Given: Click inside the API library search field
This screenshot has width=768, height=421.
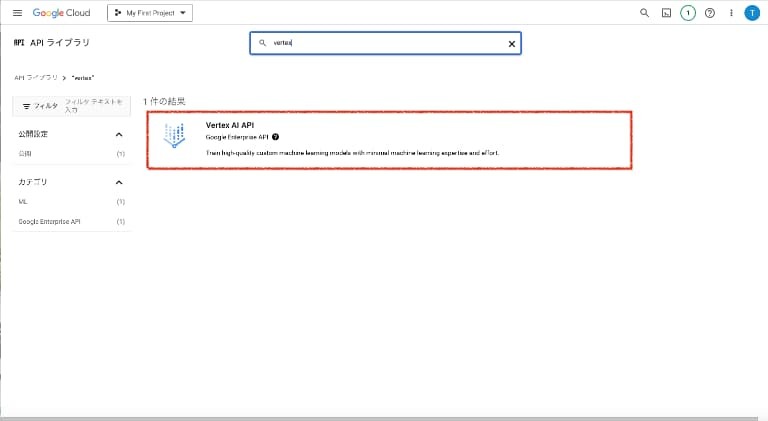Looking at the screenshot, I should point(385,43).
